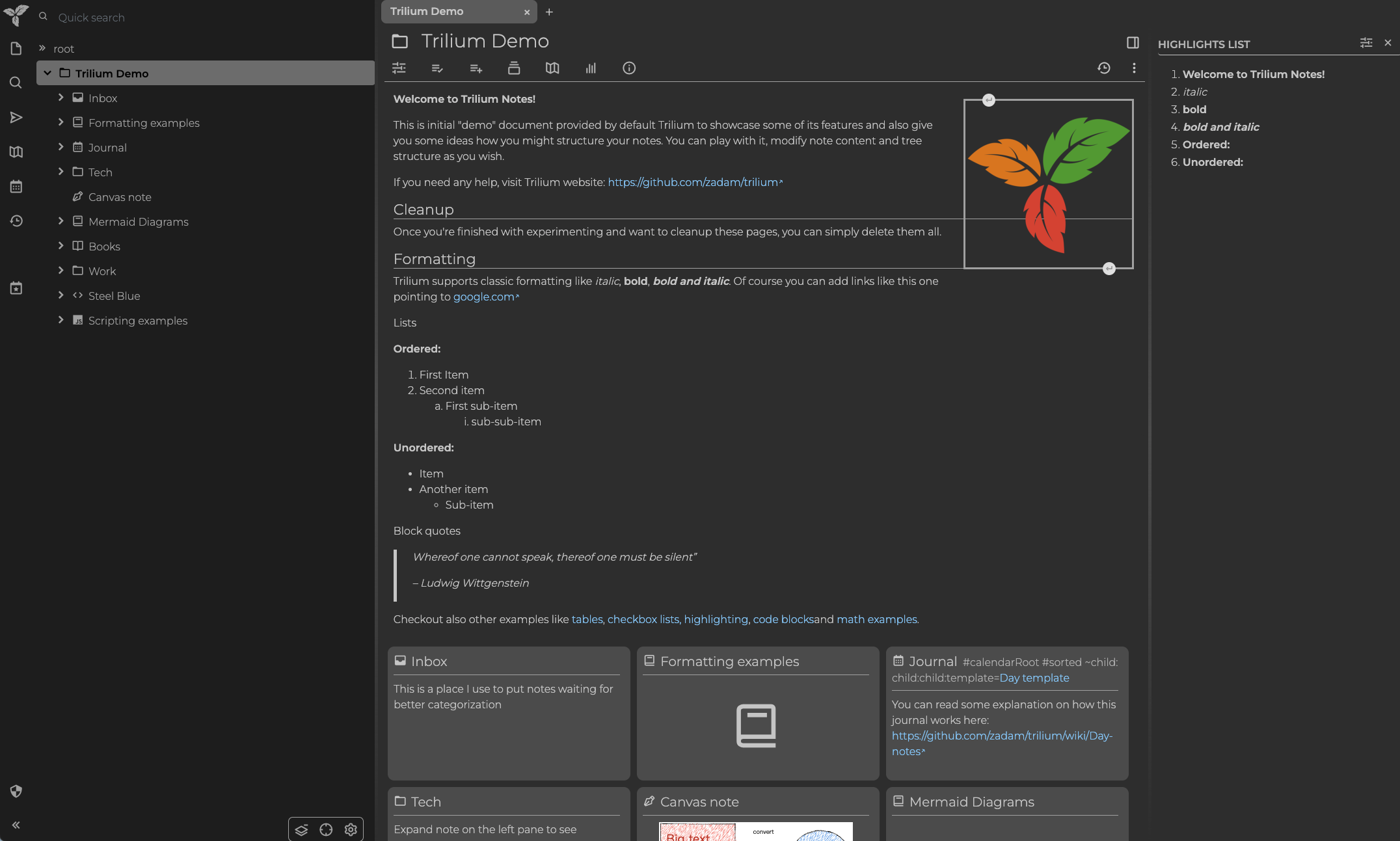Viewport: 1400px width, 841px height.
Task: Open Note Info ribbon tab
Action: pyautogui.click(x=629, y=68)
